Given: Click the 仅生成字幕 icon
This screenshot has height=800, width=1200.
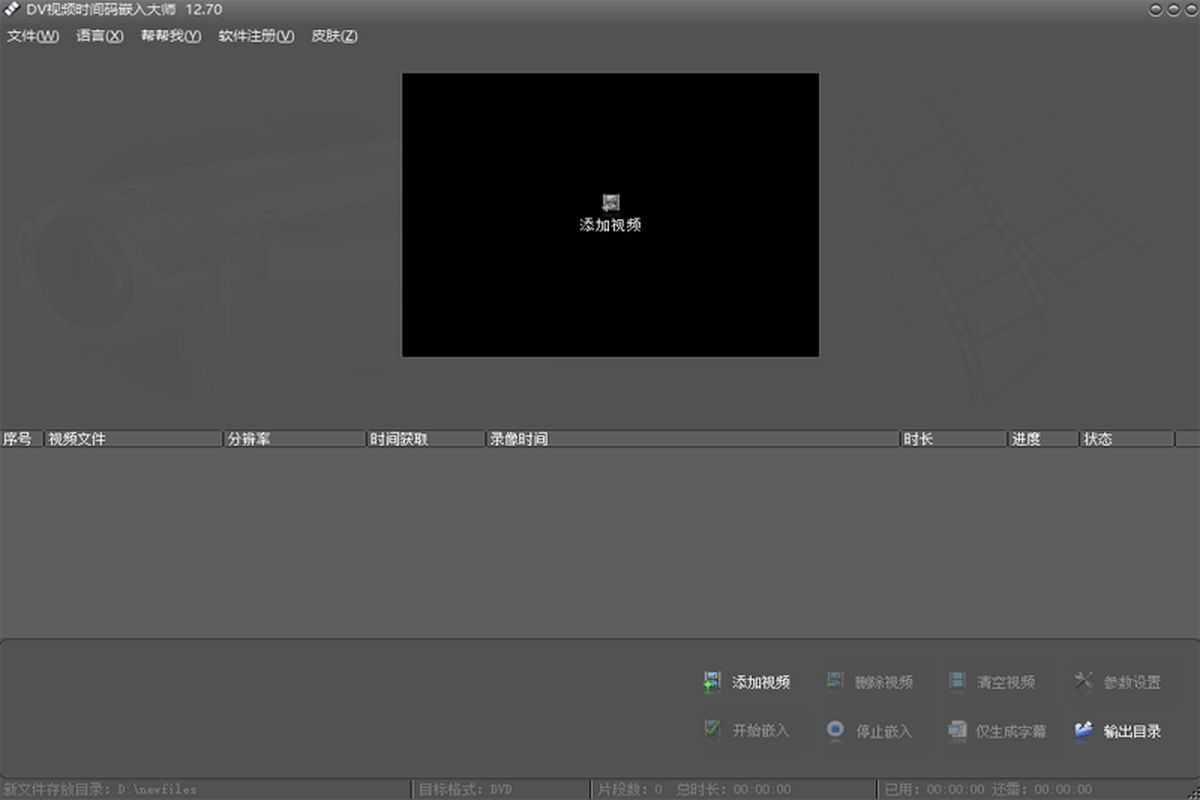Looking at the screenshot, I should pos(957,730).
